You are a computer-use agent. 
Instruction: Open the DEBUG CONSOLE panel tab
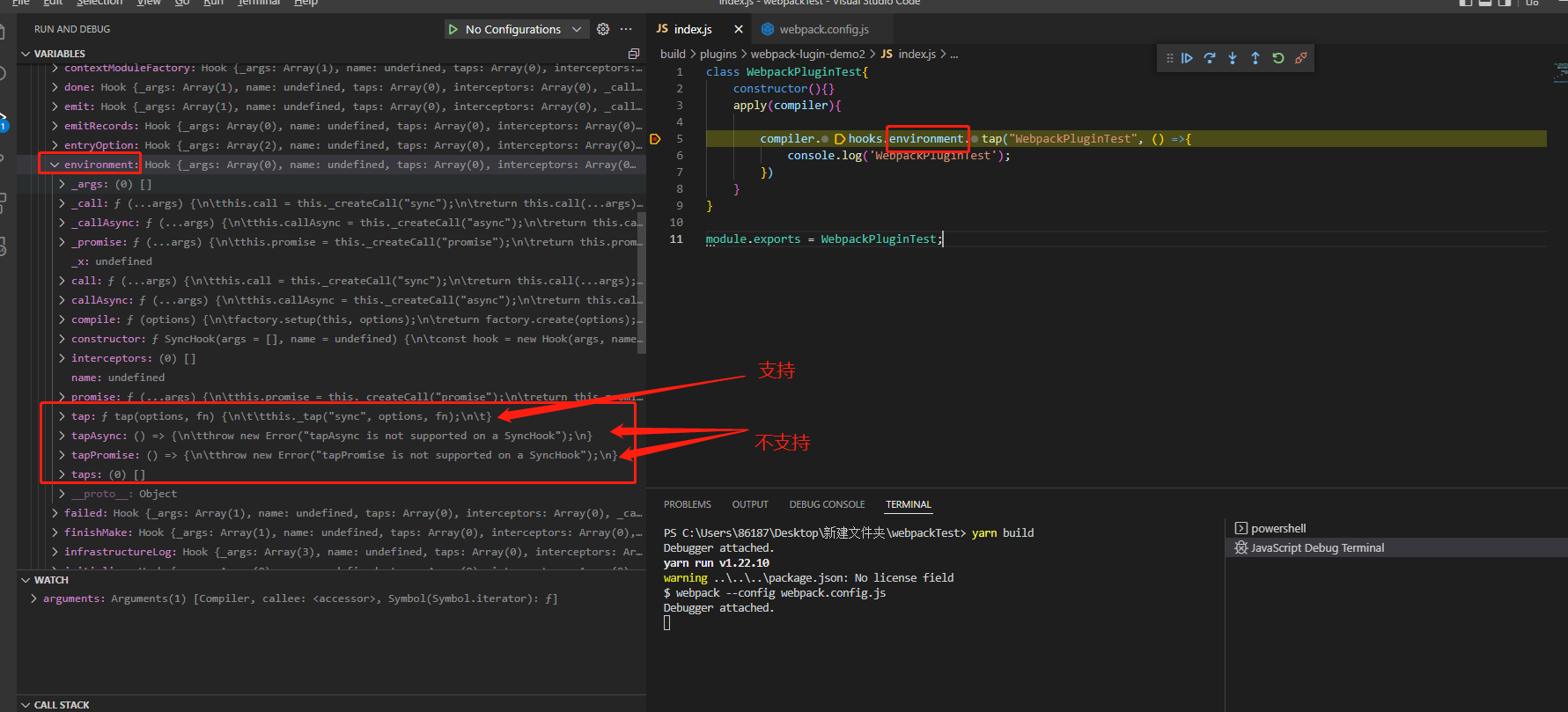tap(827, 504)
